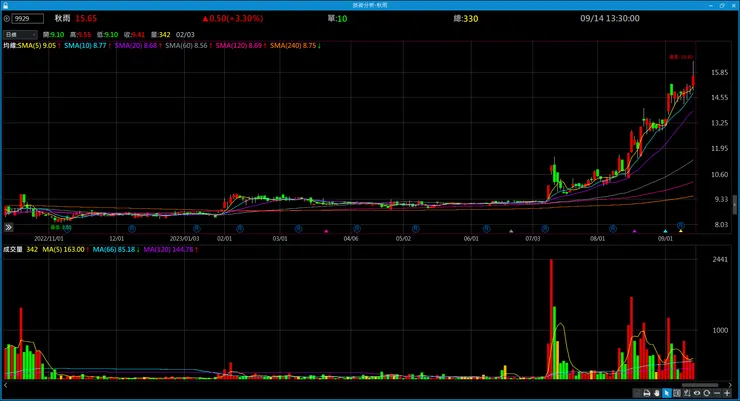Viewport: 740px width, 401px height.
Task: Click the single volume 單:10
Action: click(x=337, y=18)
